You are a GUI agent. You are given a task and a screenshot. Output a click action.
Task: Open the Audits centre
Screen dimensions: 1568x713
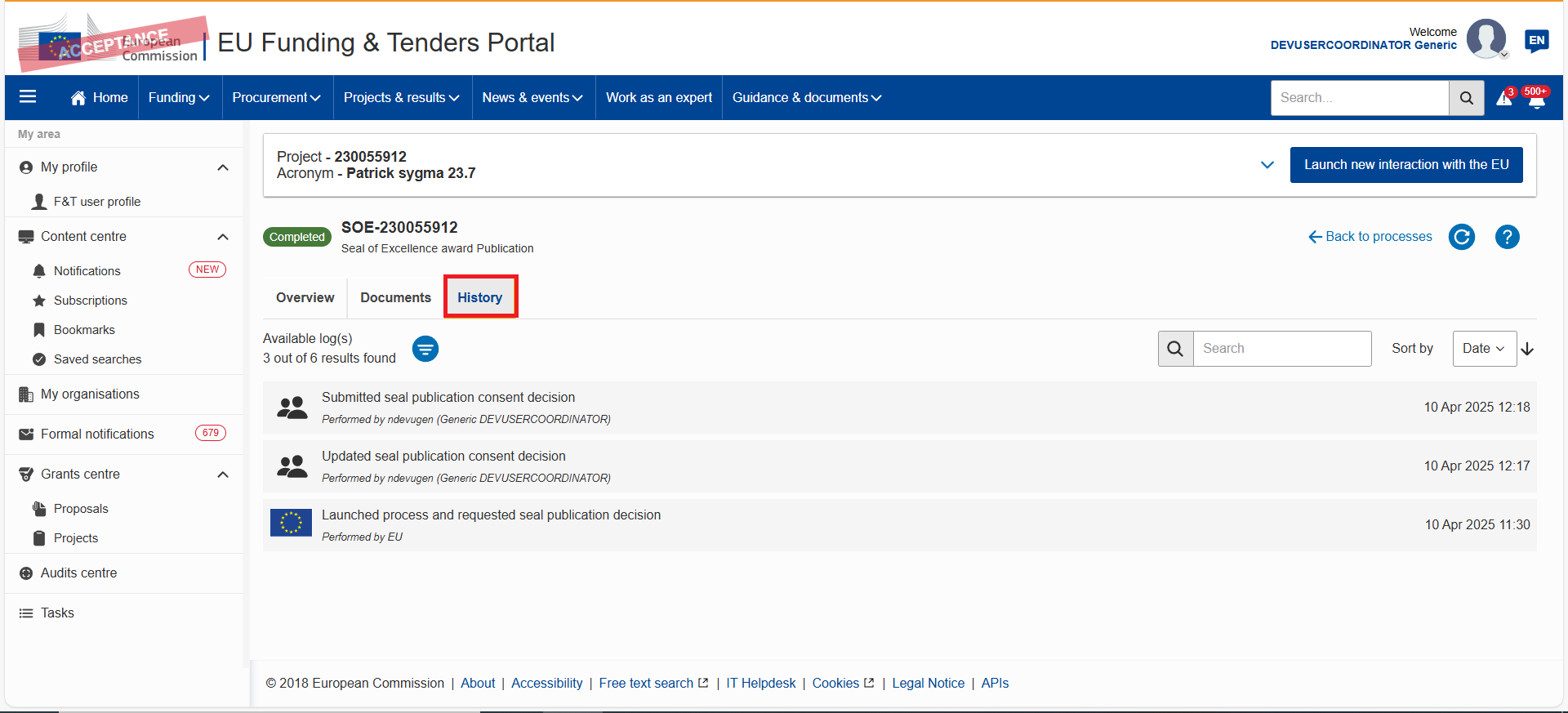(x=78, y=573)
